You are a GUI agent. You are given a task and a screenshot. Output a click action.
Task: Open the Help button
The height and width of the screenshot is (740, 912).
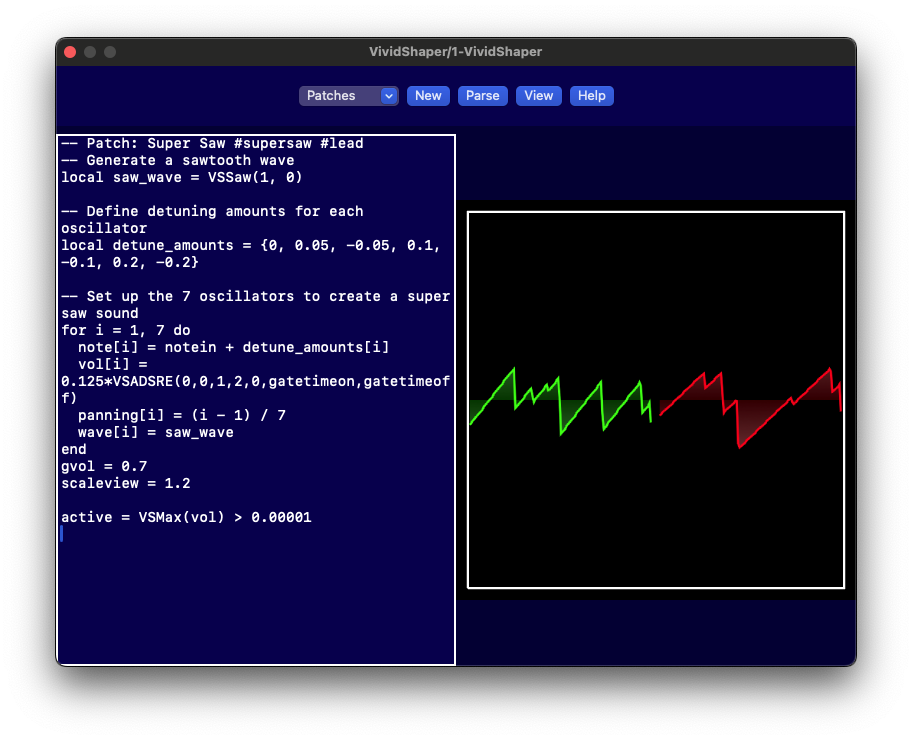[x=591, y=96]
